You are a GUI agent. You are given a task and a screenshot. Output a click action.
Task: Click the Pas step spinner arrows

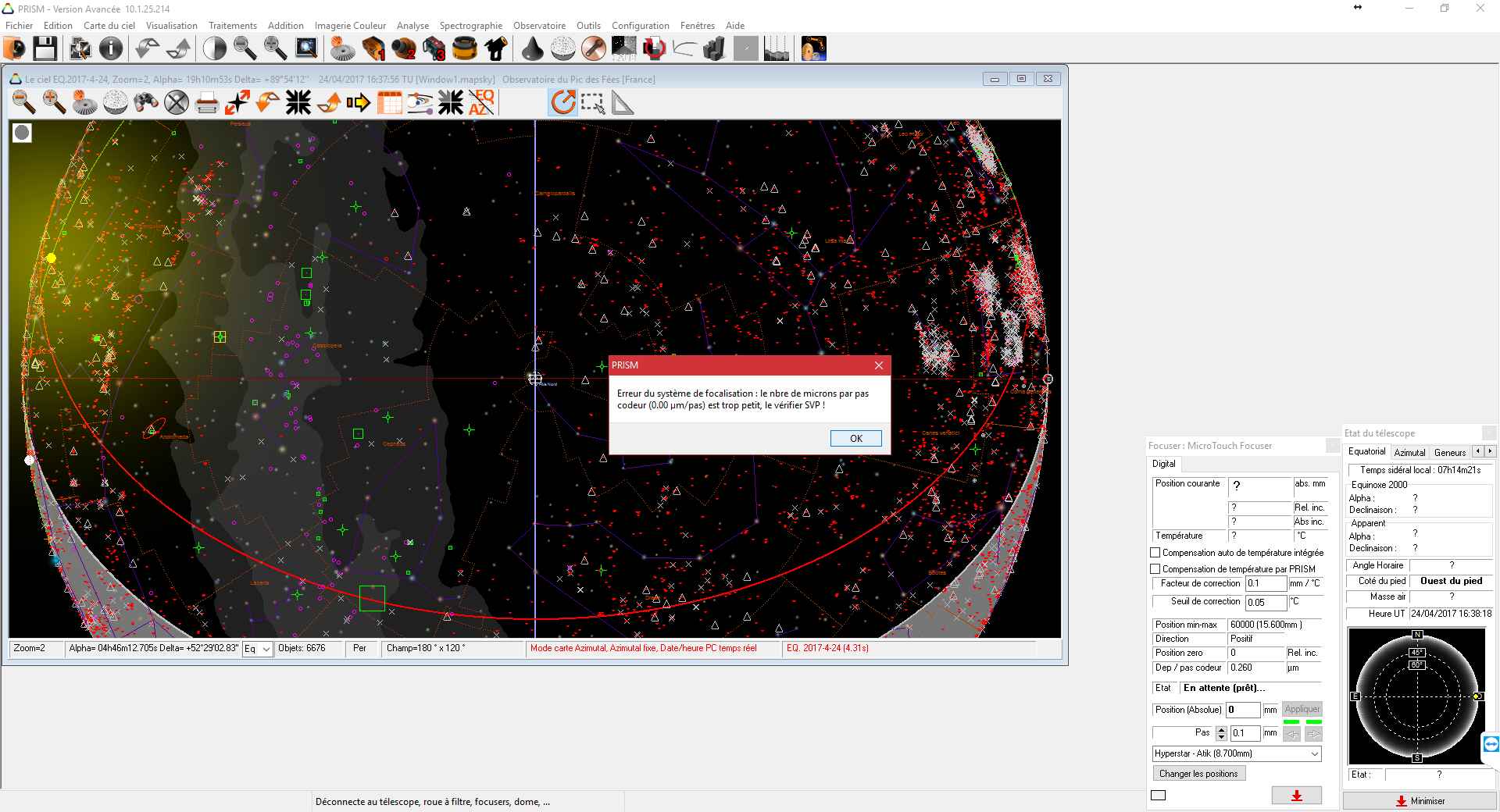[1222, 733]
